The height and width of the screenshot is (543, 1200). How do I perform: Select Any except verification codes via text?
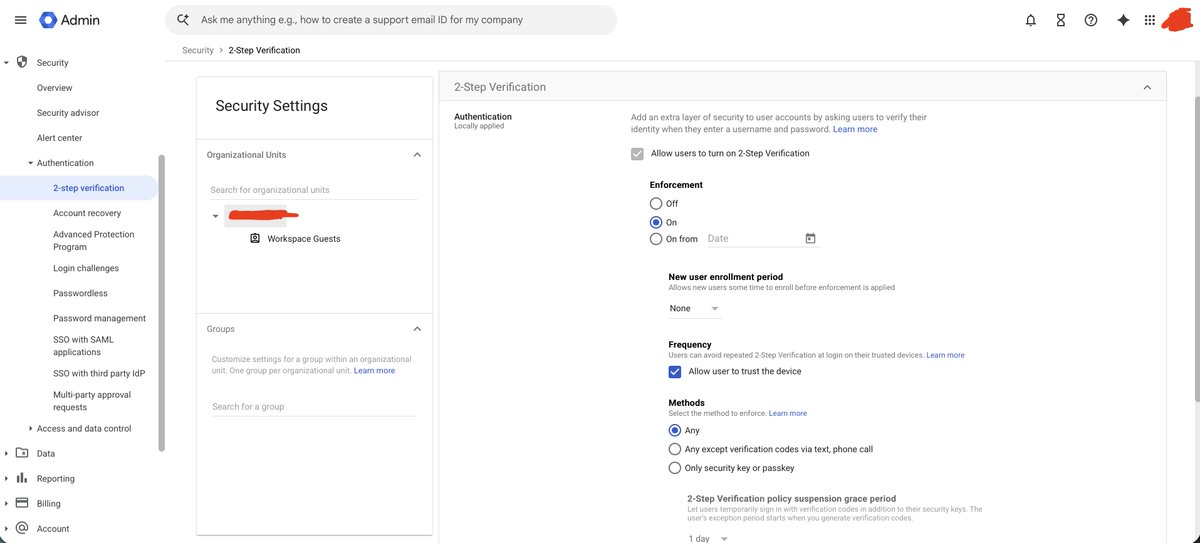click(675, 450)
